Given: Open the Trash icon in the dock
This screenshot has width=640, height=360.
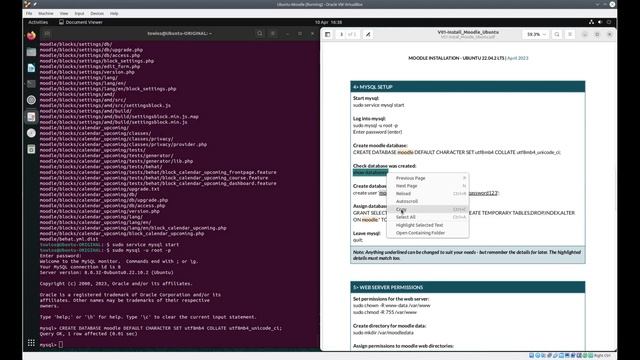Looking at the screenshot, I should click(x=31, y=149).
